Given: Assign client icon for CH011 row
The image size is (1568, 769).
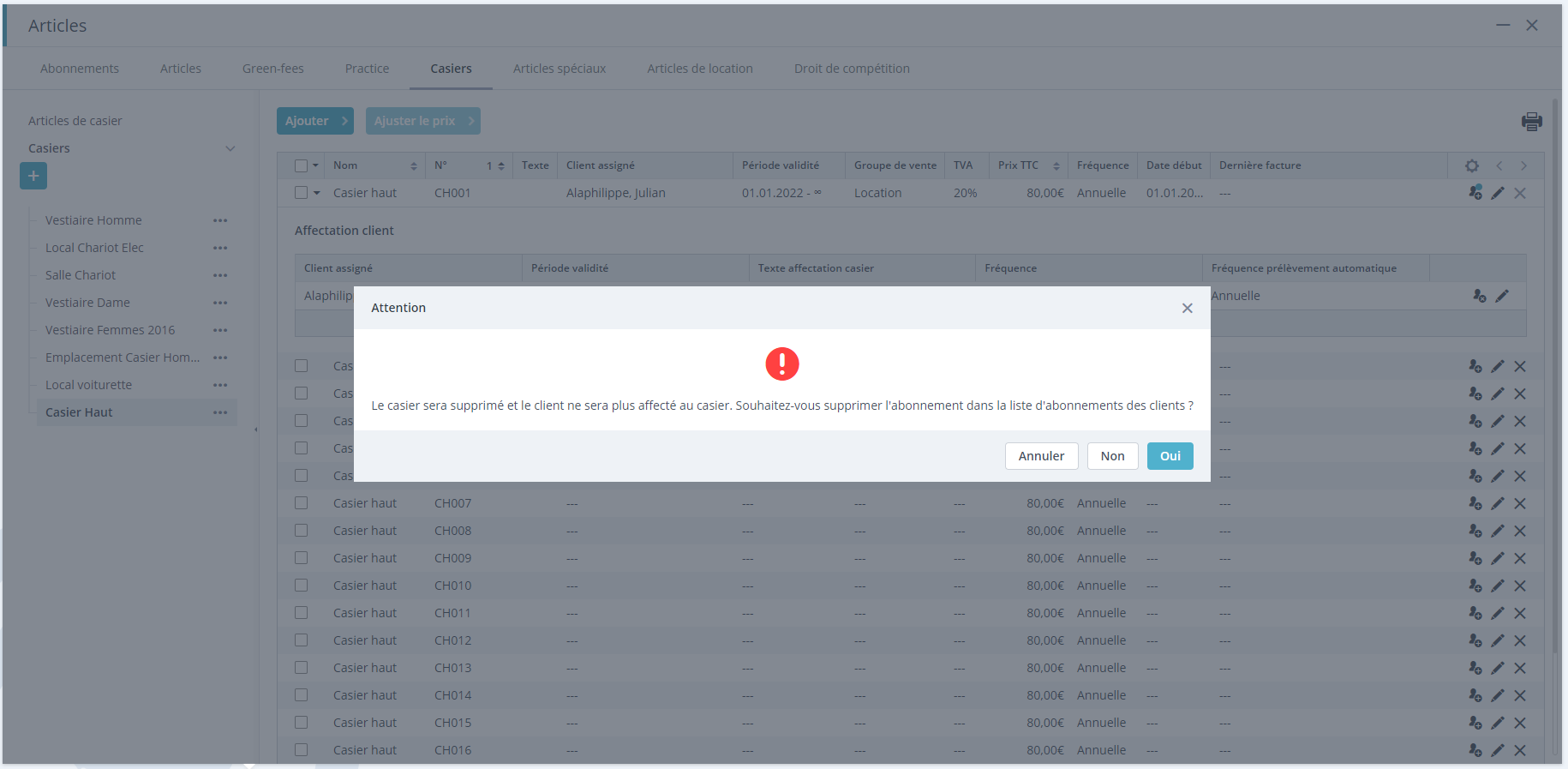Looking at the screenshot, I should click(1475, 613).
